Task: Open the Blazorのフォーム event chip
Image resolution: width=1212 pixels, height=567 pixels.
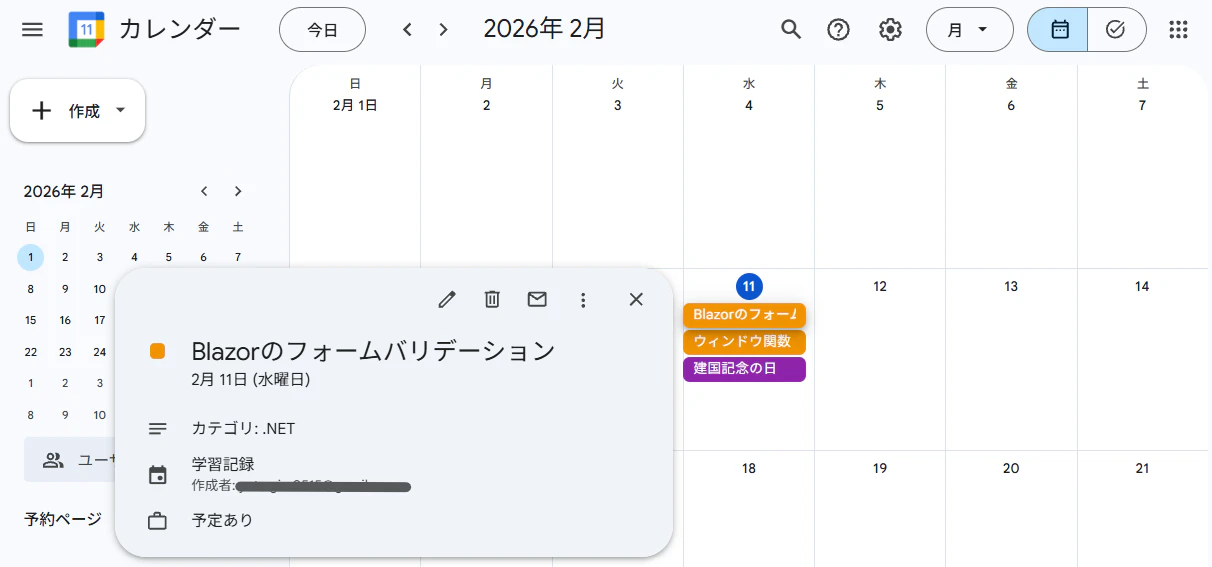Action: (x=744, y=315)
